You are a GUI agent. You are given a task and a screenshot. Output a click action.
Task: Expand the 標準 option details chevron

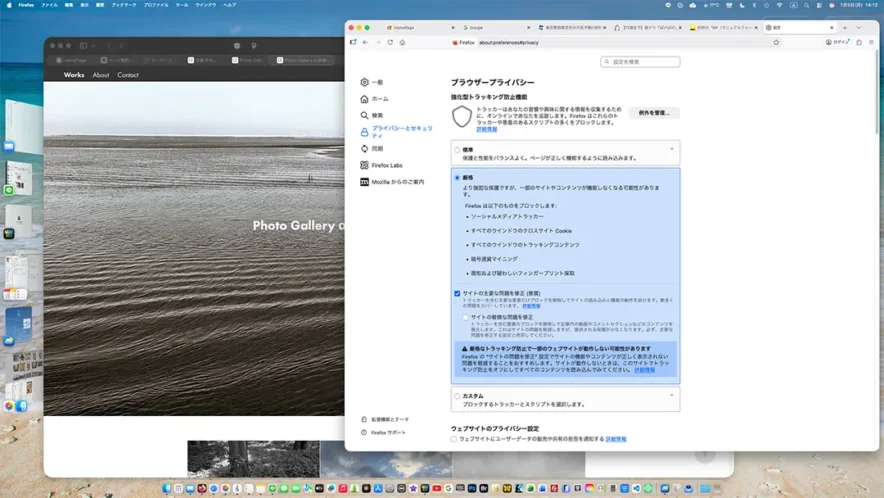(671, 150)
